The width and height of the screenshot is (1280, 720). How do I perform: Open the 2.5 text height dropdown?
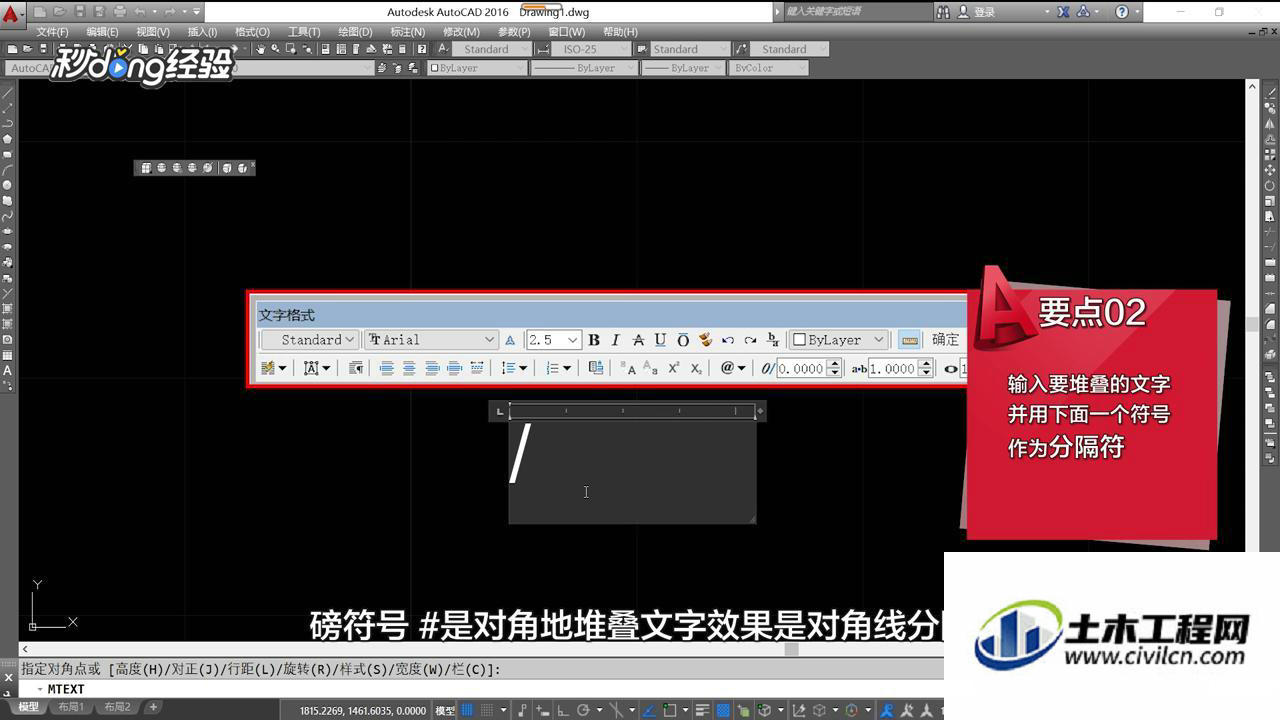pos(553,340)
